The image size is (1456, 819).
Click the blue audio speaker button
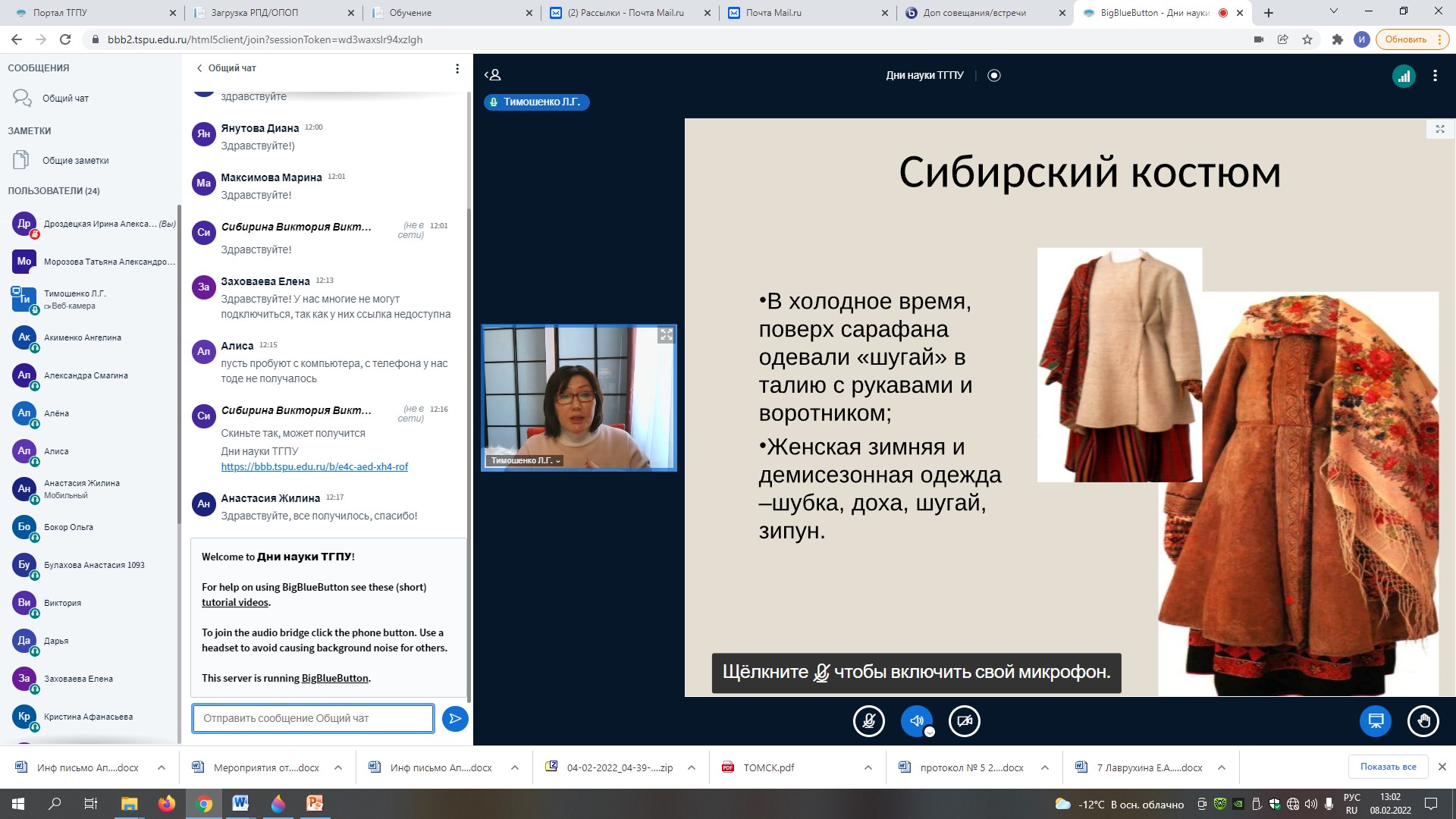(917, 720)
